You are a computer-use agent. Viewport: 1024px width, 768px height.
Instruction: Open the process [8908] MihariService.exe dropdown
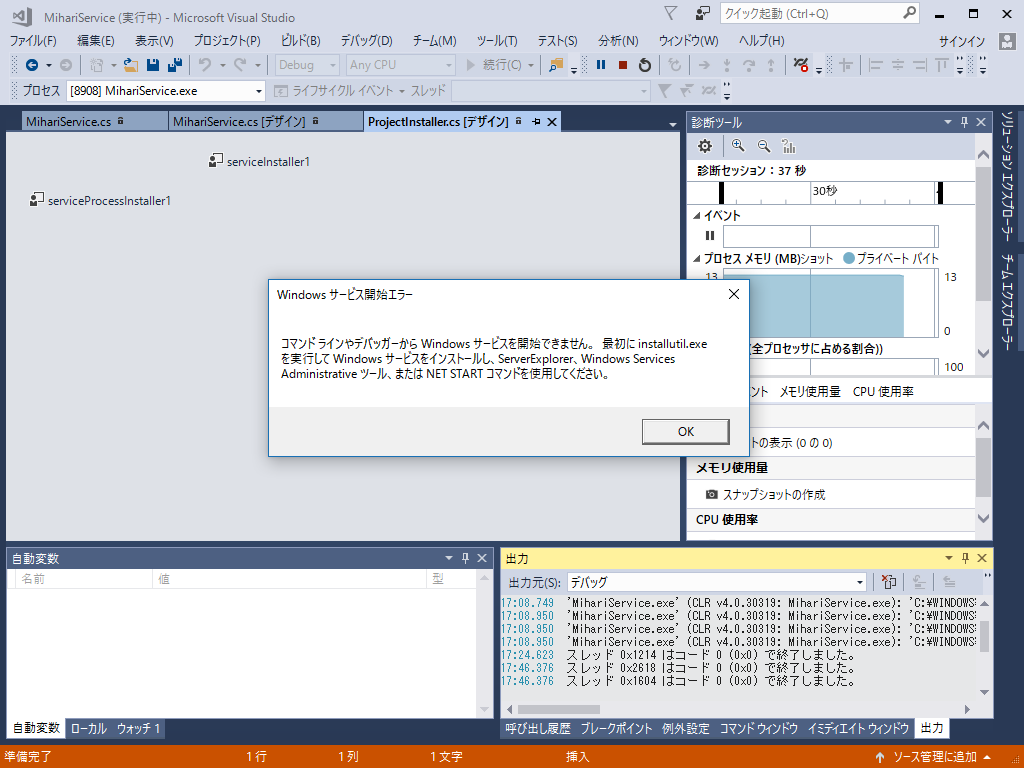166,91
